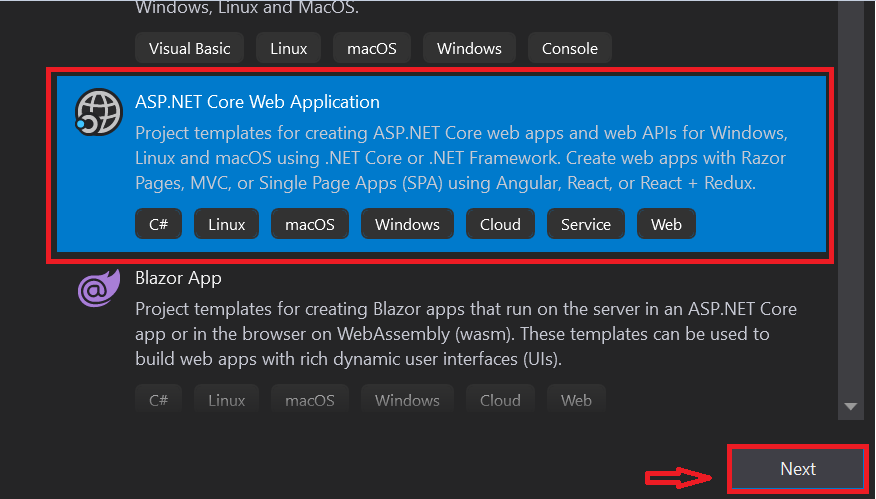Click the Web tag under Blazor App
Screen dimensions: 876x499
pos(576,400)
